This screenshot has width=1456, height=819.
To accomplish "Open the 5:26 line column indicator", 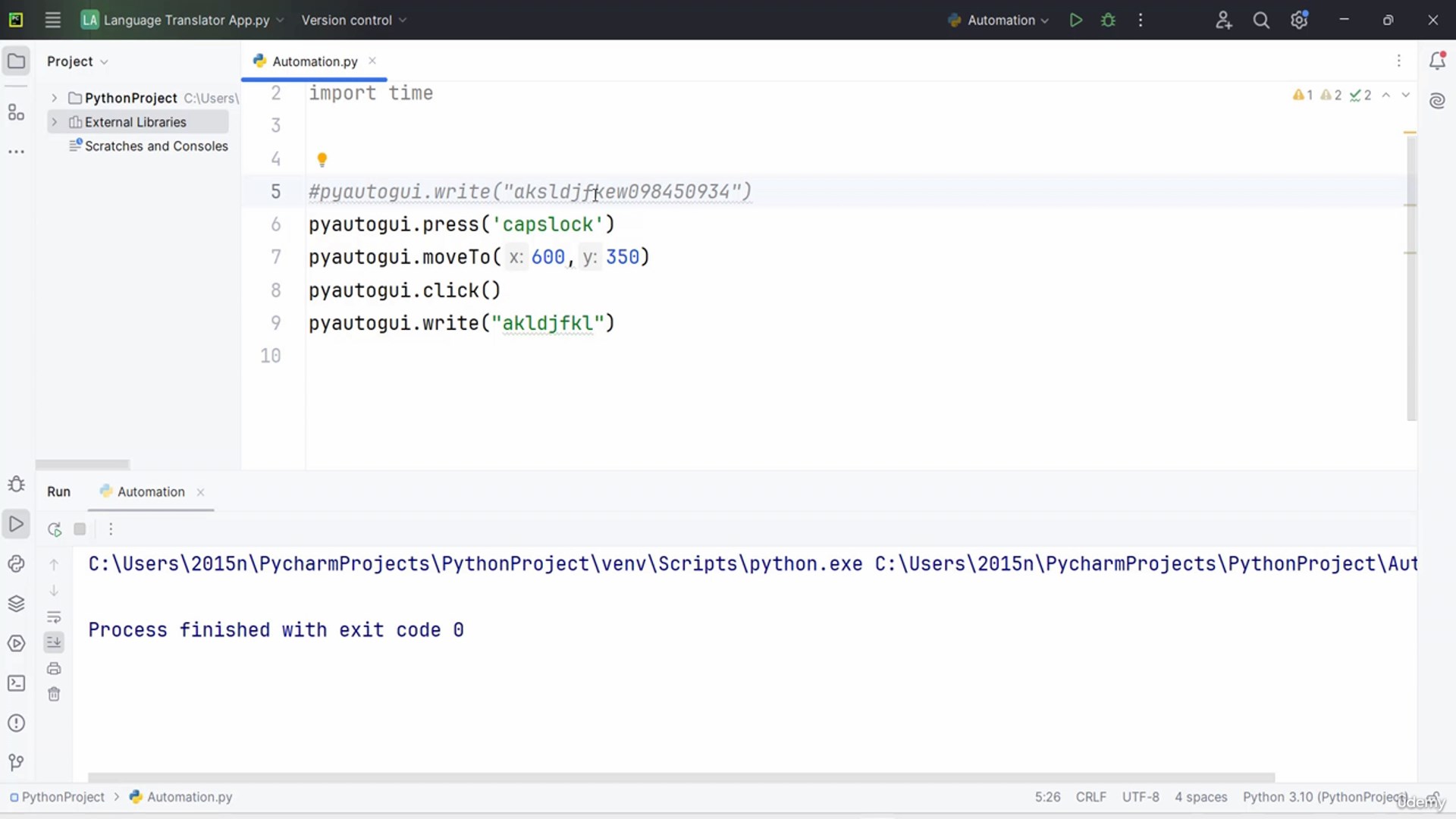I will tap(1048, 797).
